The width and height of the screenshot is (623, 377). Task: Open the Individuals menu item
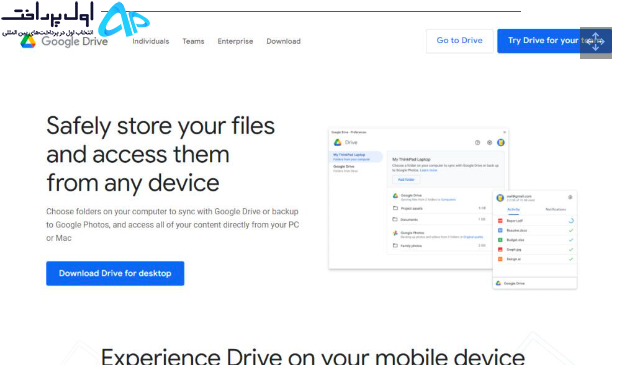click(x=151, y=41)
